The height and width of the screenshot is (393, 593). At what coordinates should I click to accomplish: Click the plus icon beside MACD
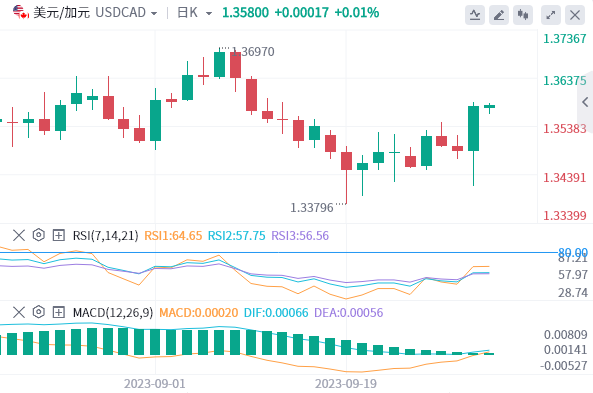point(58,312)
